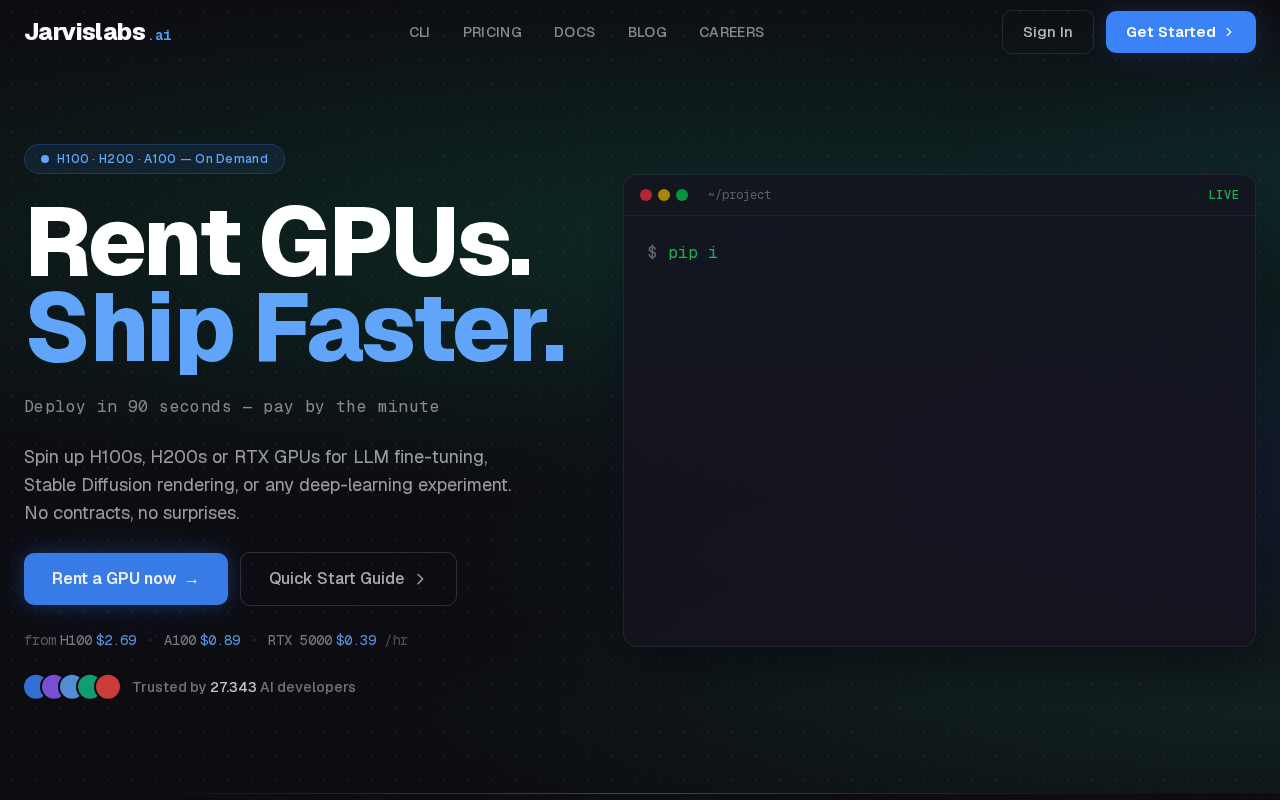Image resolution: width=1280 pixels, height=800 pixels.
Task: Click the purple developer avatar
Action: coord(52,687)
